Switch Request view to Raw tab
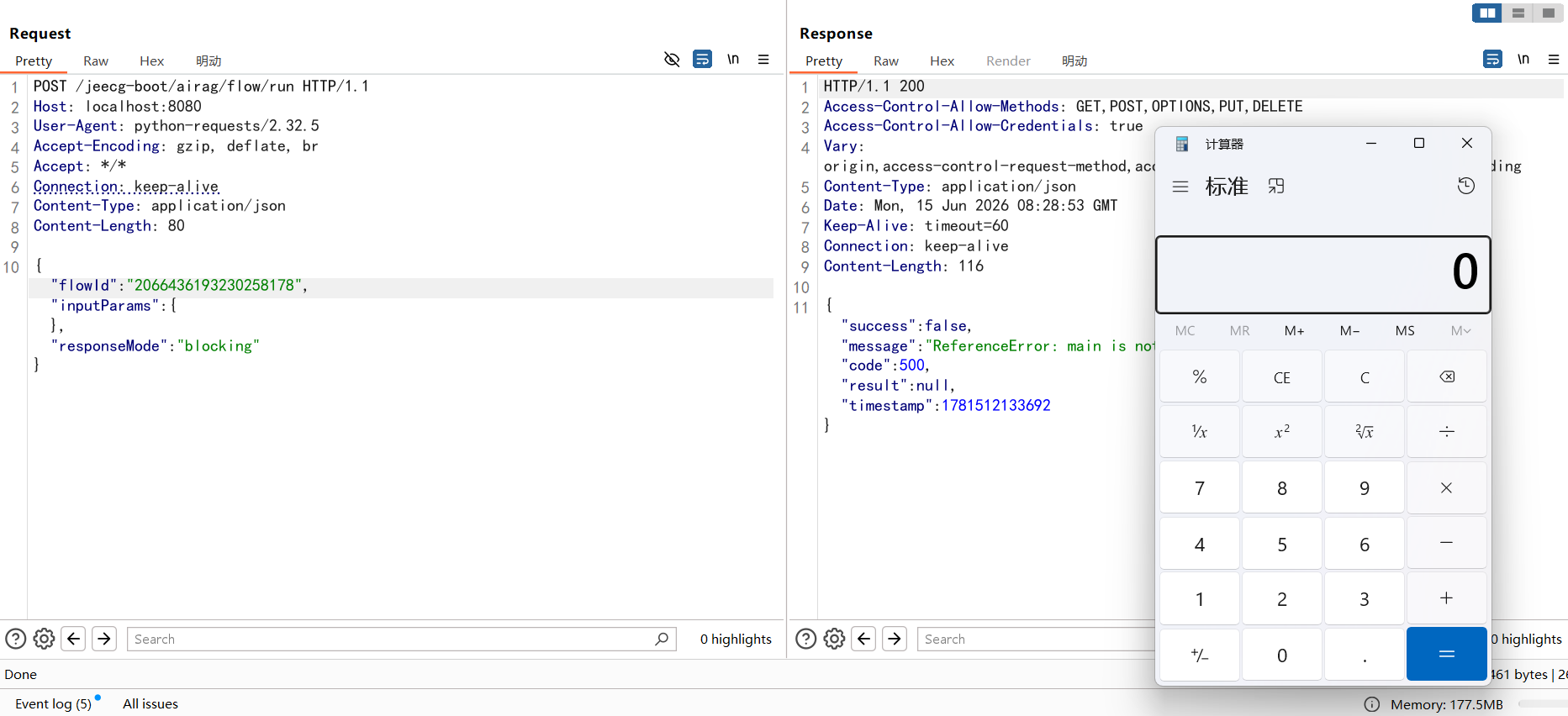The height and width of the screenshot is (716, 1568). tap(96, 61)
